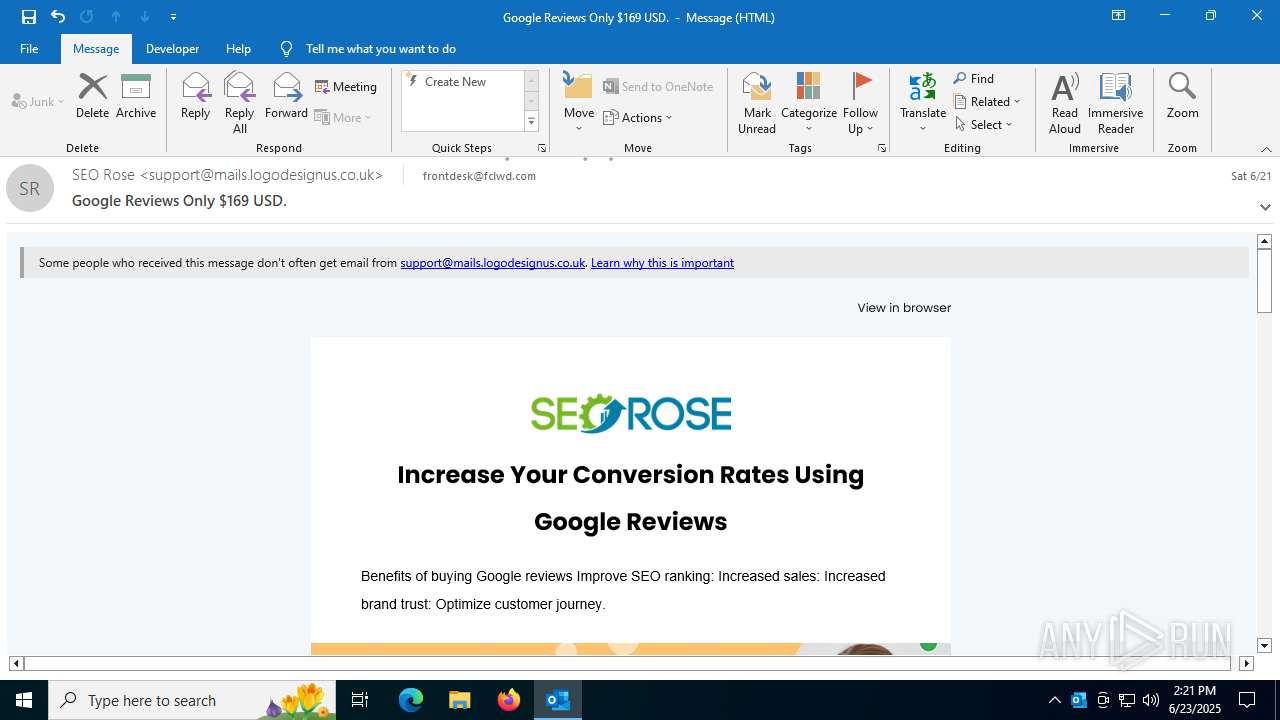Click the SEO ROSE logo image
The width and height of the screenshot is (1280, 720).
point(631,413)
